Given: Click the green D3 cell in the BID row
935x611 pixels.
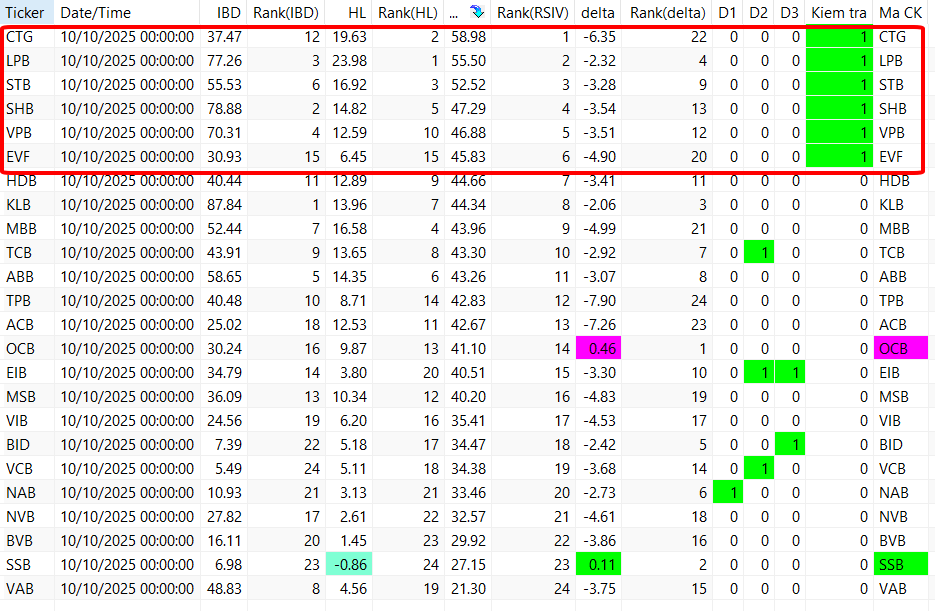Looking at the screenshot, I should pos(790,444).
